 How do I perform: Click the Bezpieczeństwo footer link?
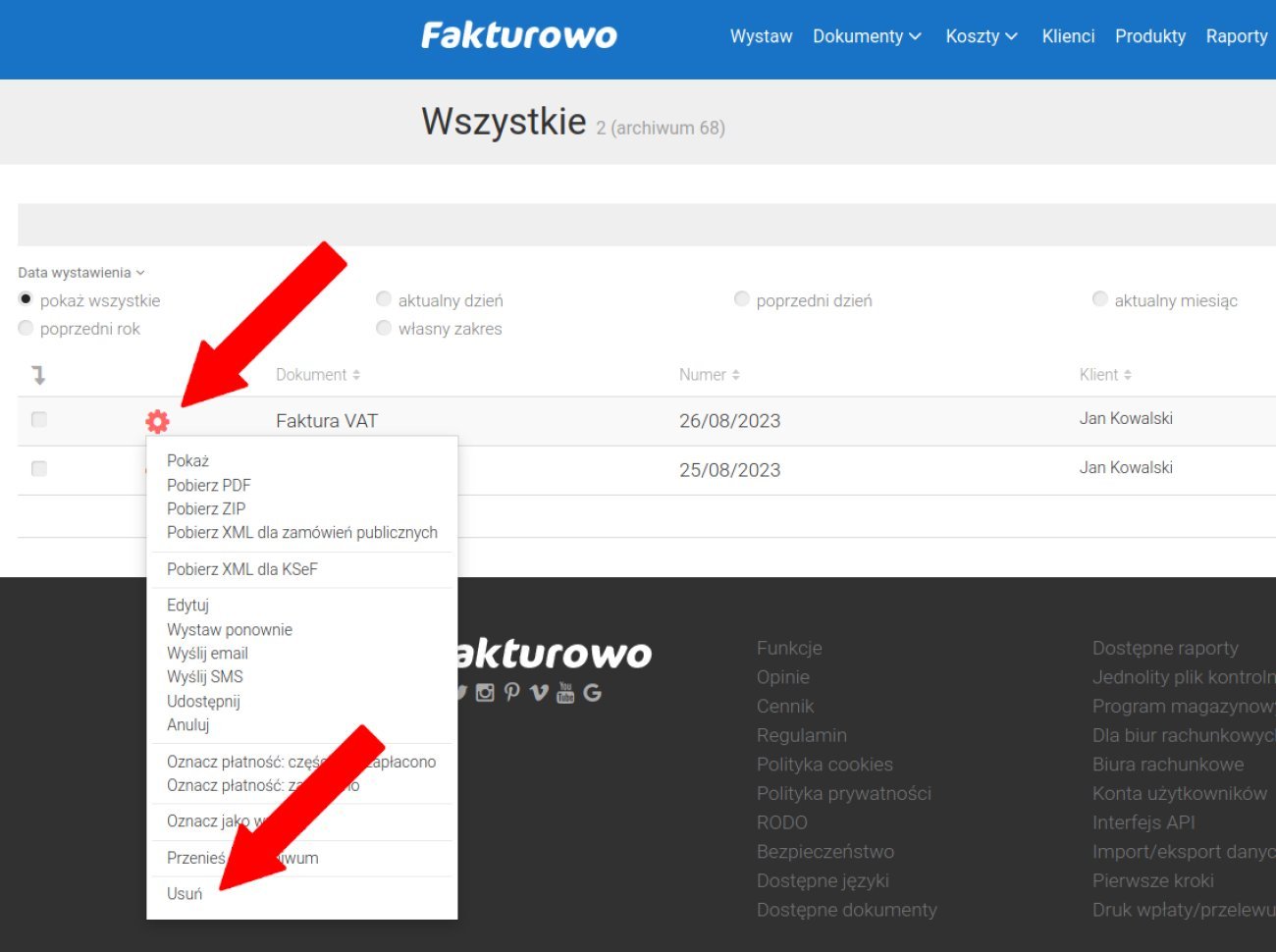click(825, 852)
